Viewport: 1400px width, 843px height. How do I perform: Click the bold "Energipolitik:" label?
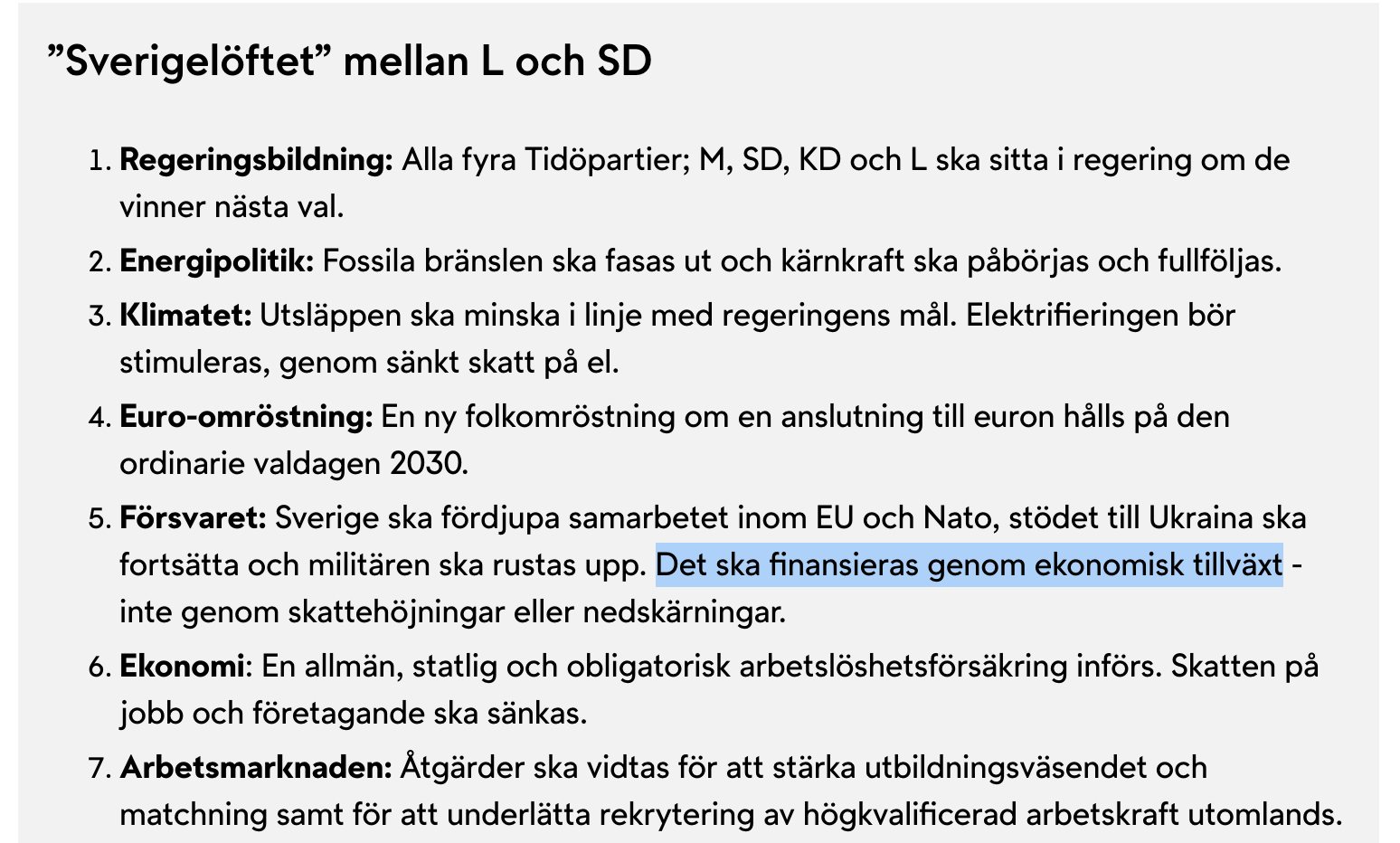[x=216, y=261]
